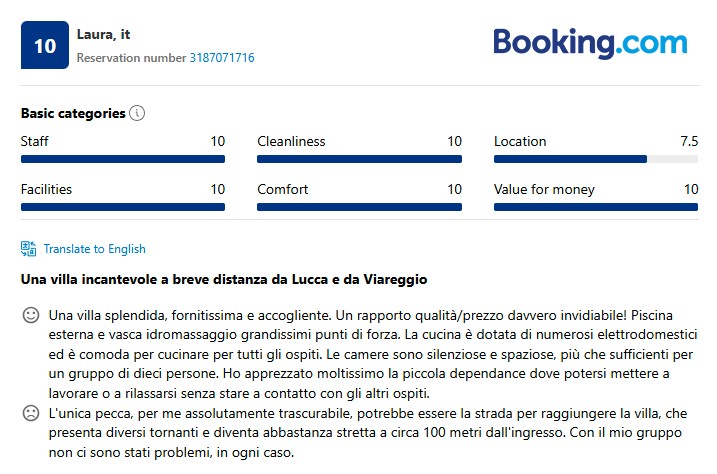717x474 pixels.
Task: Click the sad frowning face icon
Action: (x=31, y=413)
